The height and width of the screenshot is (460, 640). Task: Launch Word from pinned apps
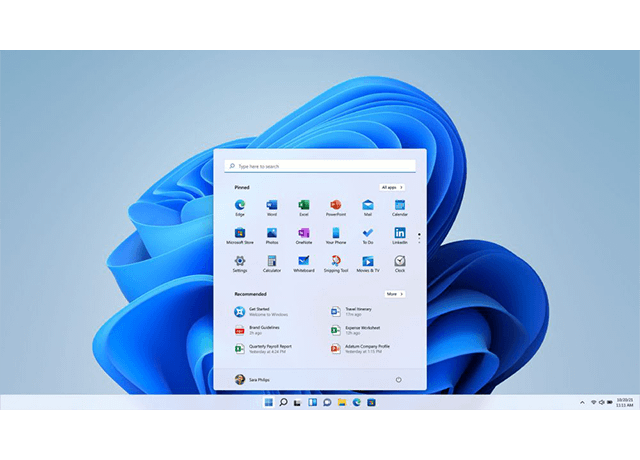(x=272, y=207)
